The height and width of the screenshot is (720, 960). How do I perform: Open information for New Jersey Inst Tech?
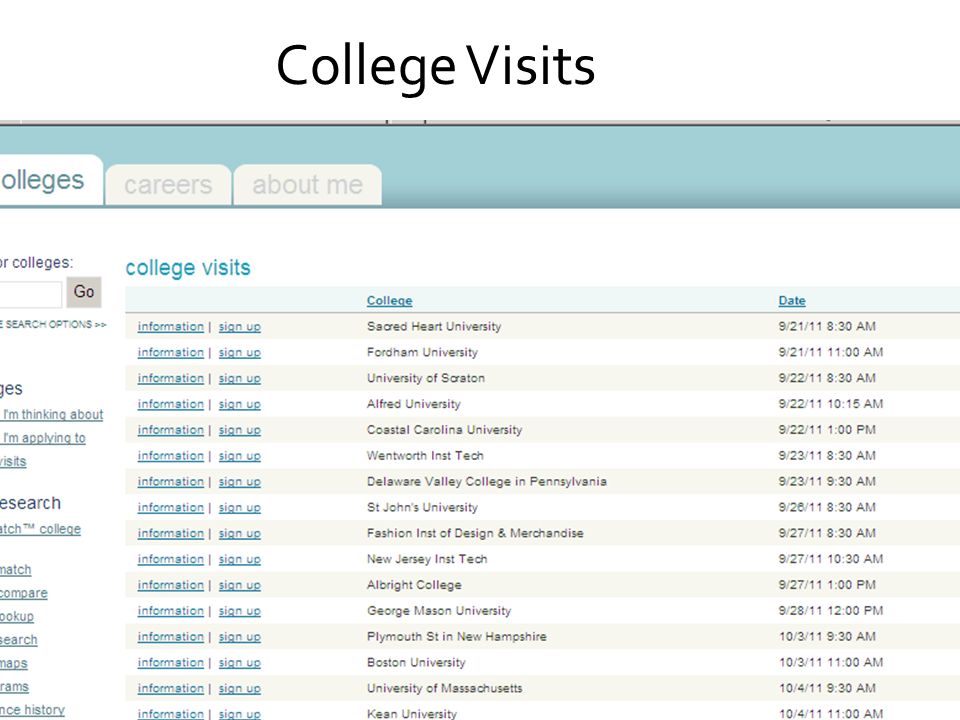171,559
